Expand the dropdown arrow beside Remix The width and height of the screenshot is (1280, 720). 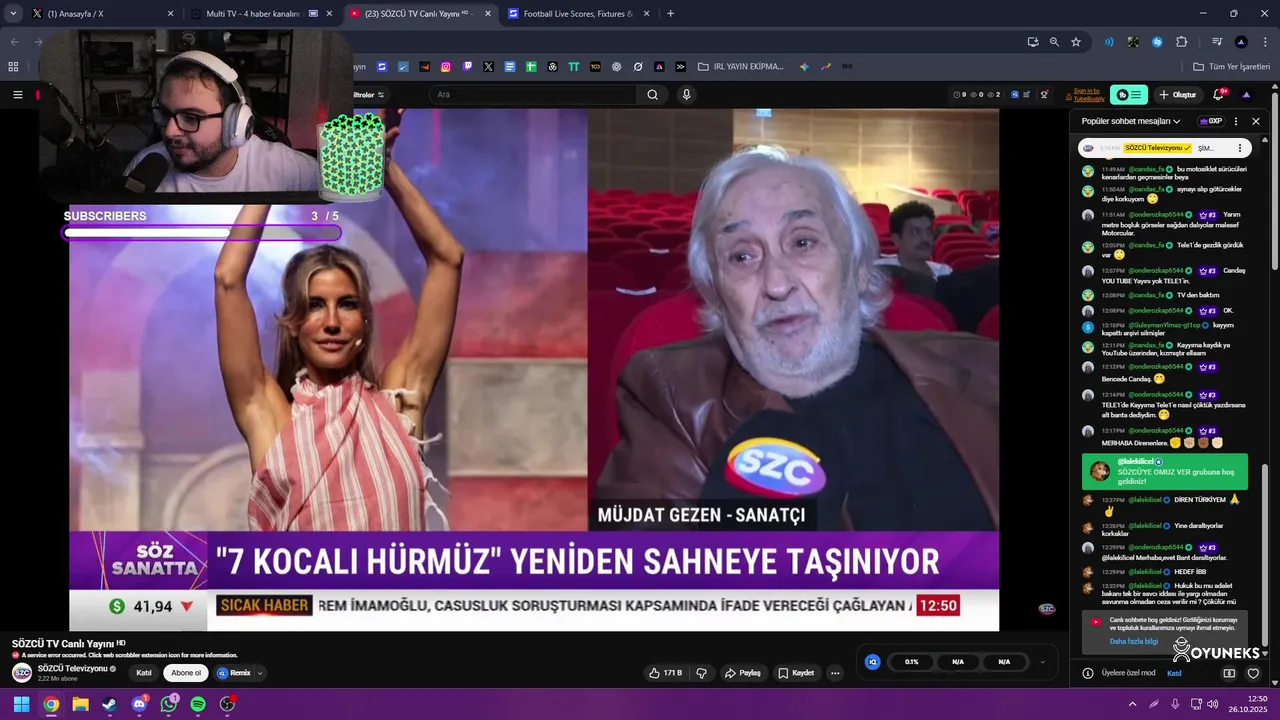point(260,673)
